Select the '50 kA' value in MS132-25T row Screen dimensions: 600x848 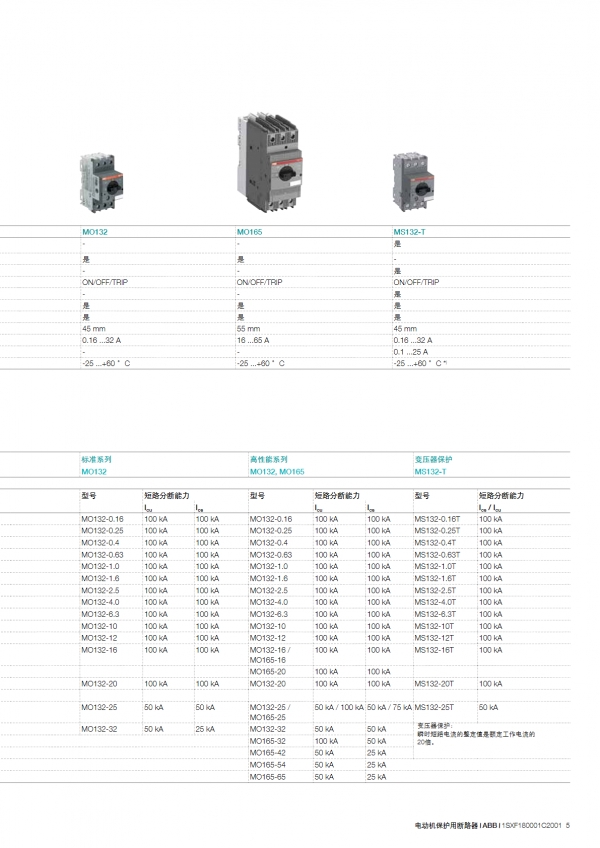click(489, 707)
